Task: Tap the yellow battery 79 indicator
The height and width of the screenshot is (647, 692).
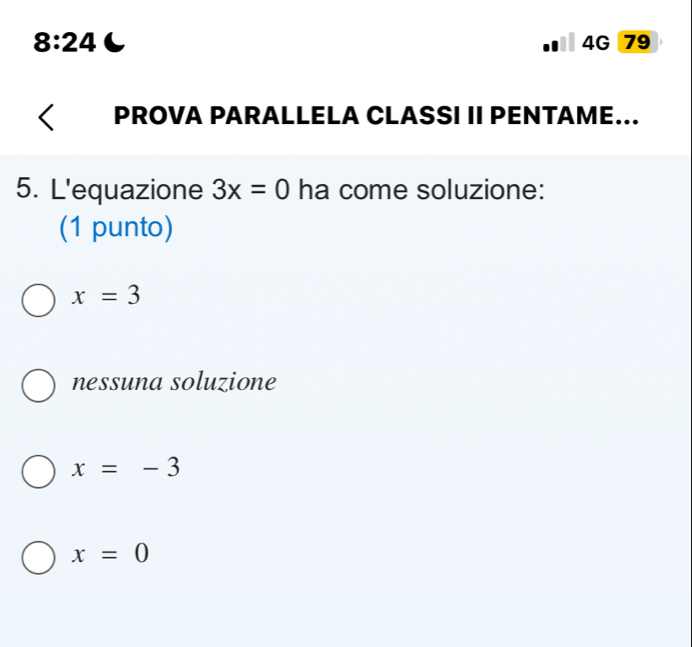Action: (638, 42)
